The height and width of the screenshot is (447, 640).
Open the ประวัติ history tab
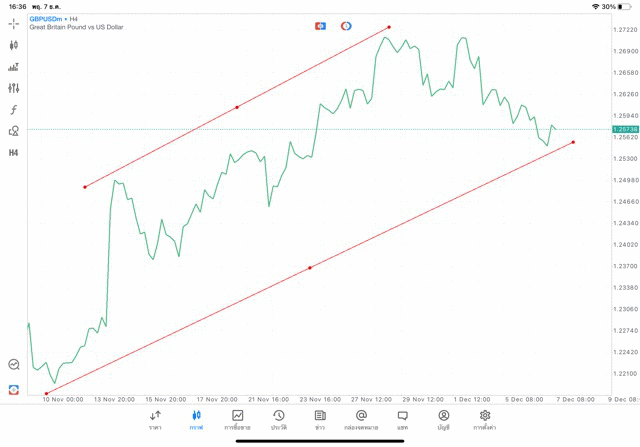coord(278,419)
